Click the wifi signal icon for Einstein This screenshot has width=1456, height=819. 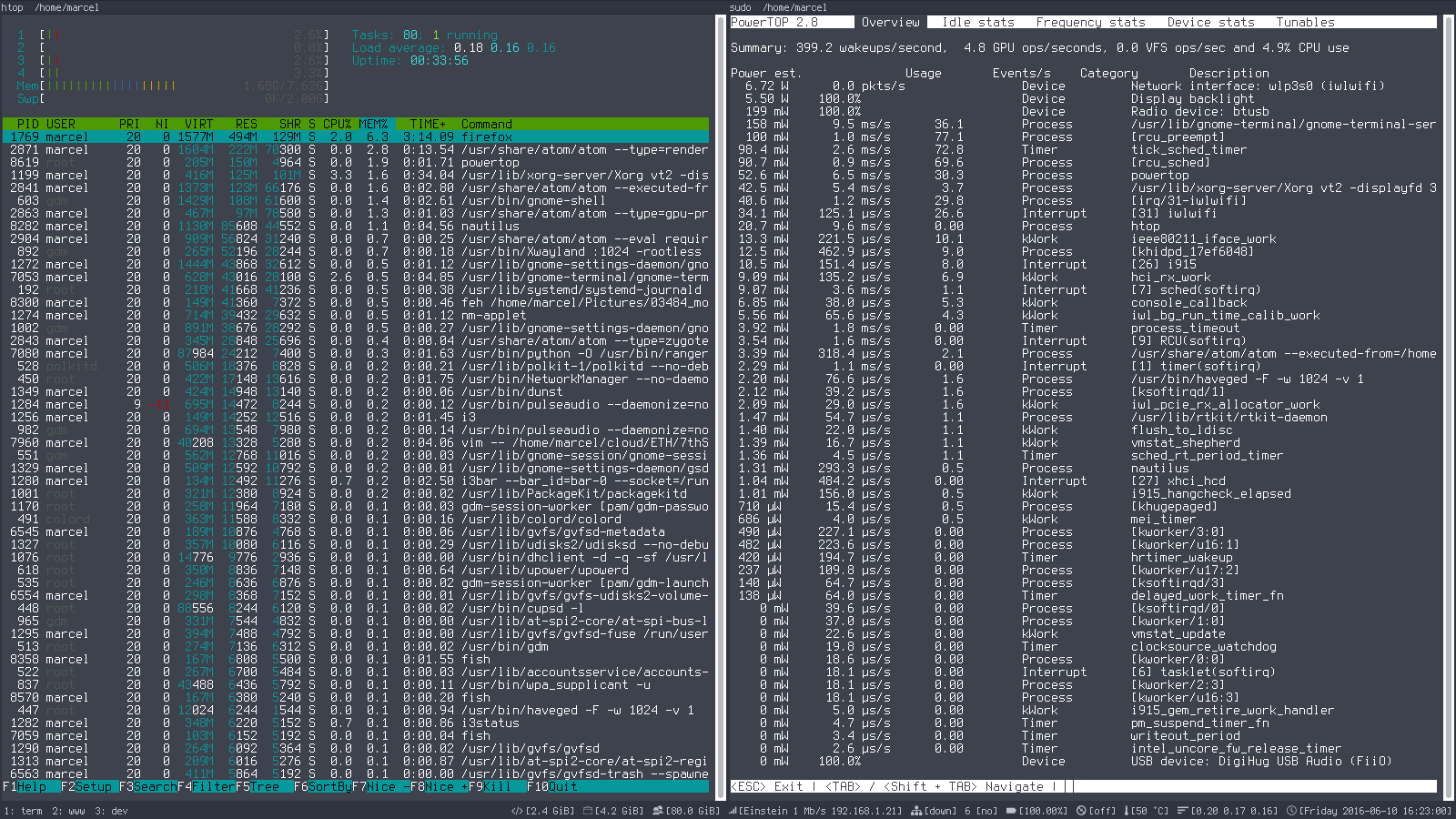[733, 811]
